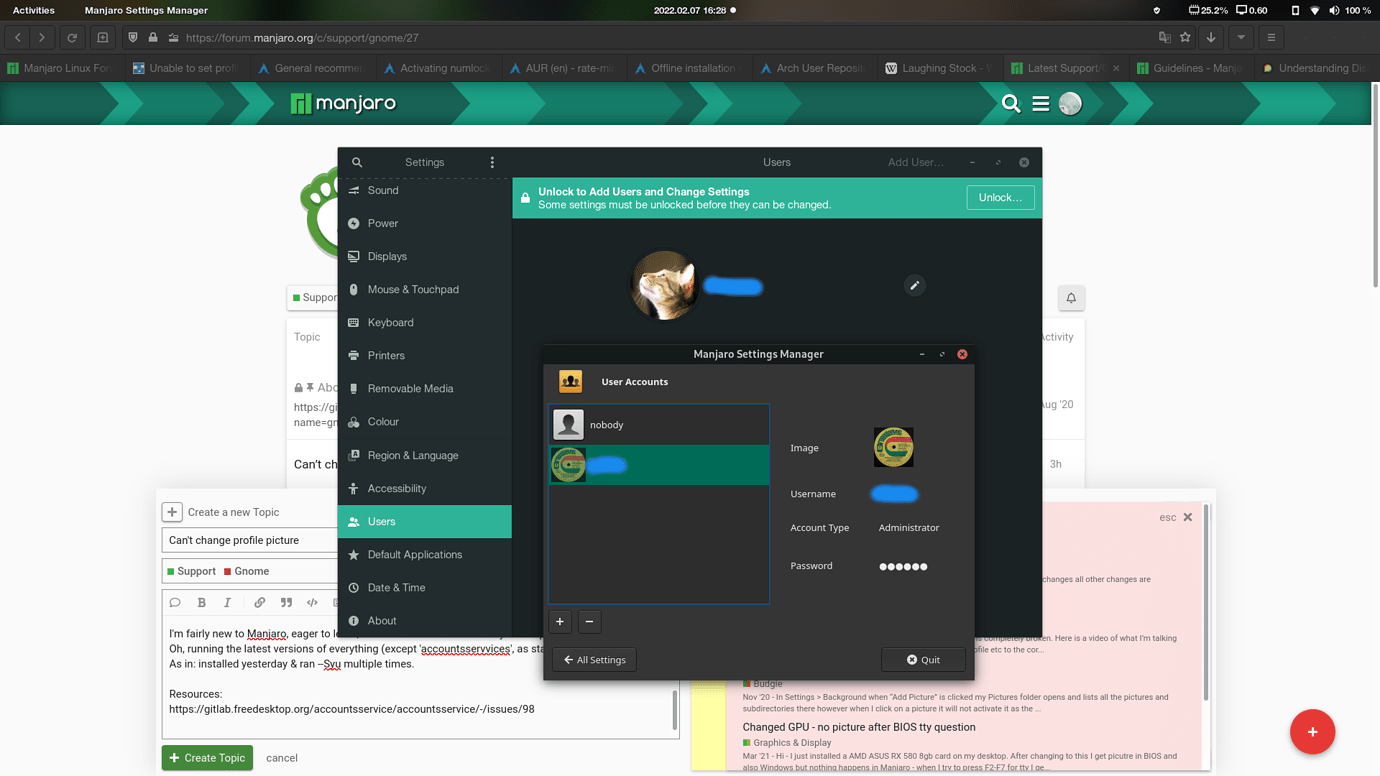This screenshot has height=776, width=1380.
Task: Click the cat user avatar in Users
Action: (x=664, y=286)
